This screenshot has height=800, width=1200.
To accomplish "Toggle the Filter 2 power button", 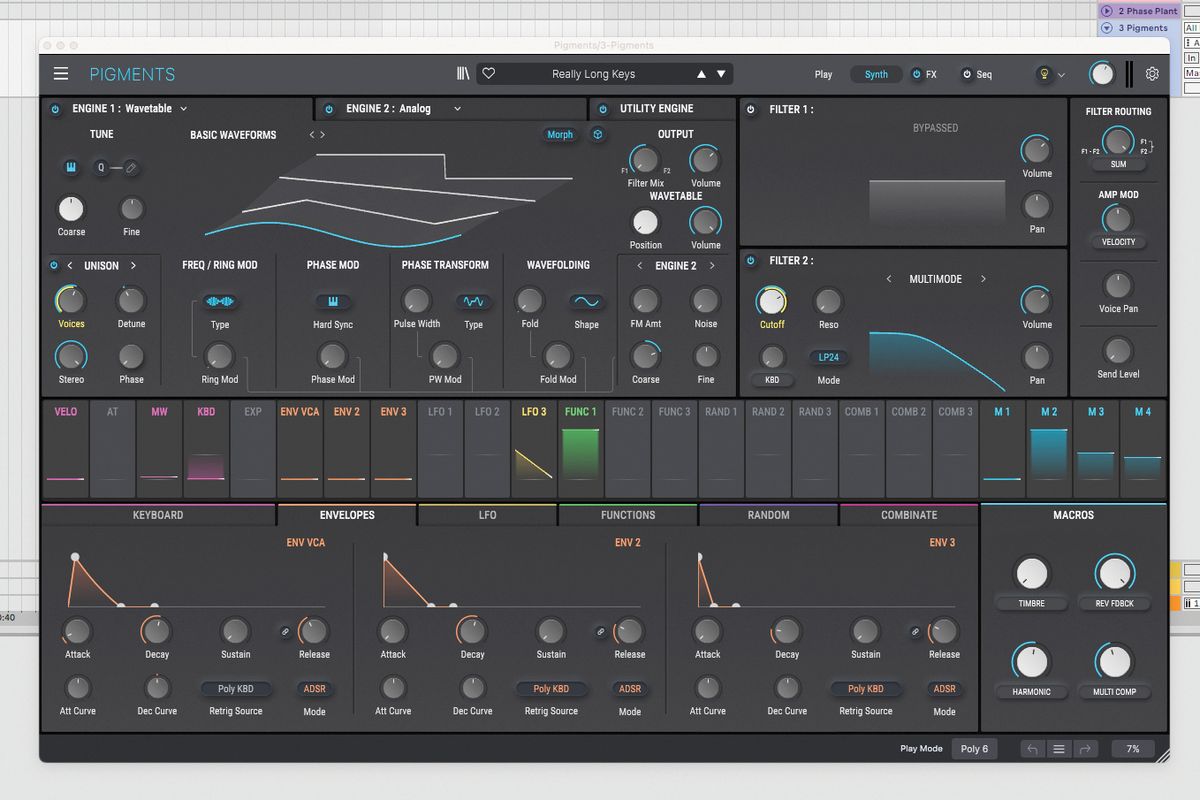I will pyautogui.click(x=750, y=261).
